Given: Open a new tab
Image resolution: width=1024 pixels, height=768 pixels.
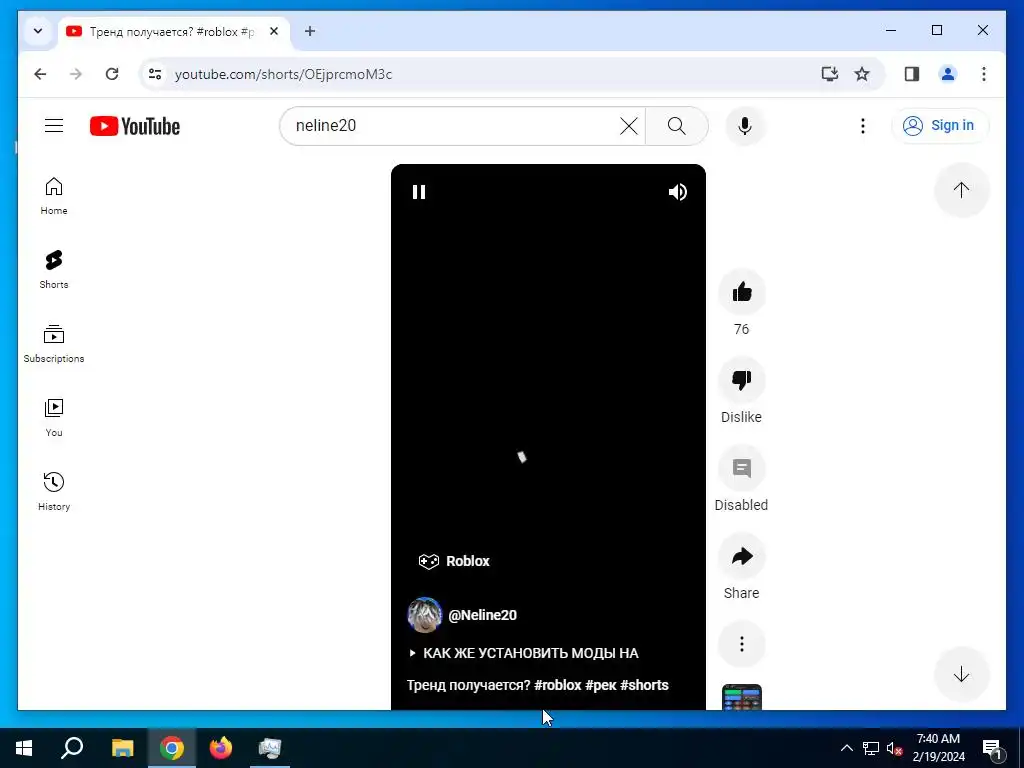Looking at the screenshot, I should (x=310, y=31).
